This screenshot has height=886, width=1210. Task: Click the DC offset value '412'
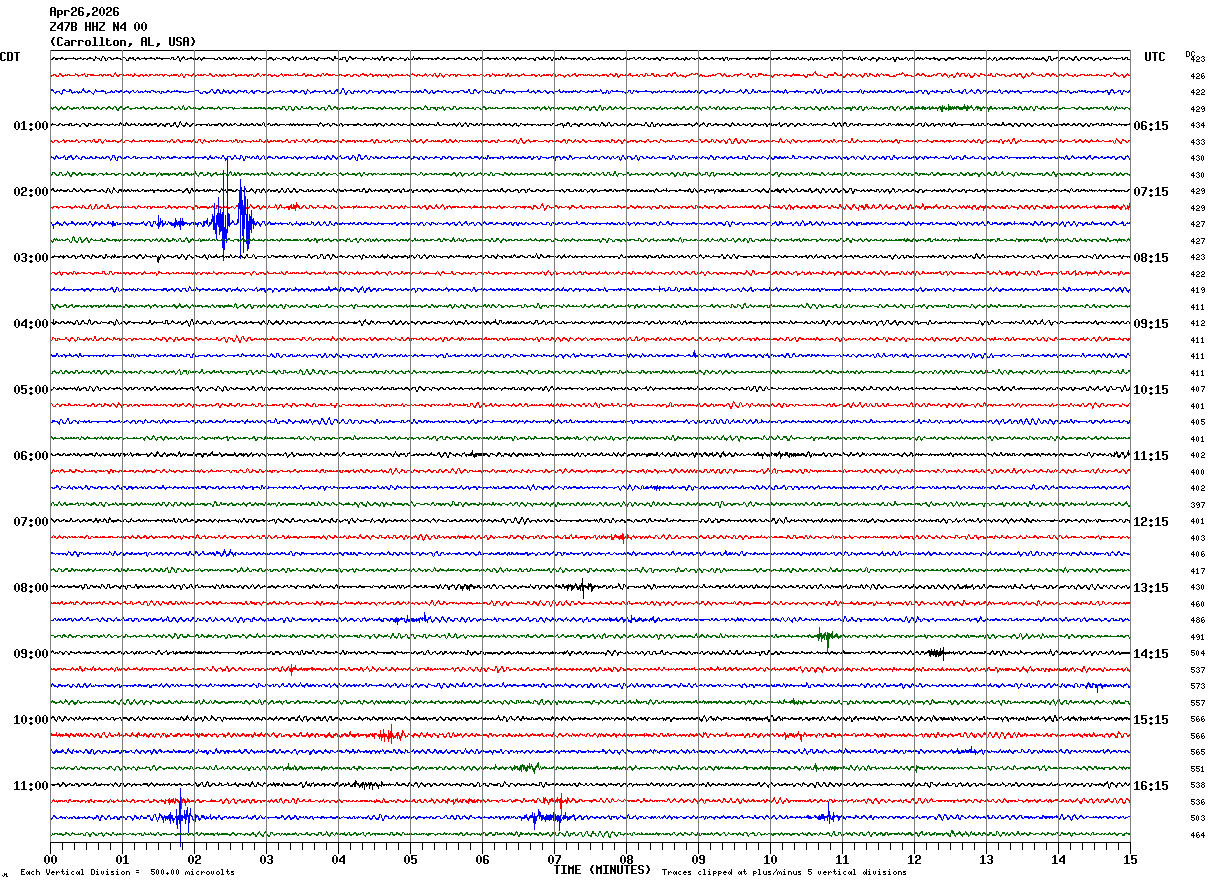coord(1197,324)
